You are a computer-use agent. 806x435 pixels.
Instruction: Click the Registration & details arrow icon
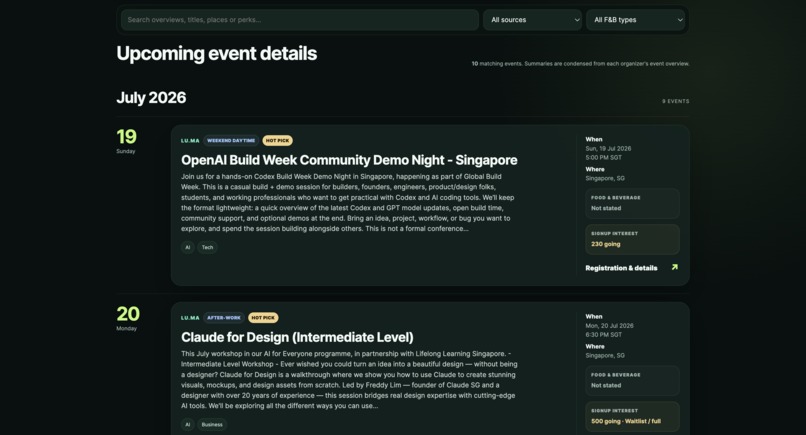(674, 267)
